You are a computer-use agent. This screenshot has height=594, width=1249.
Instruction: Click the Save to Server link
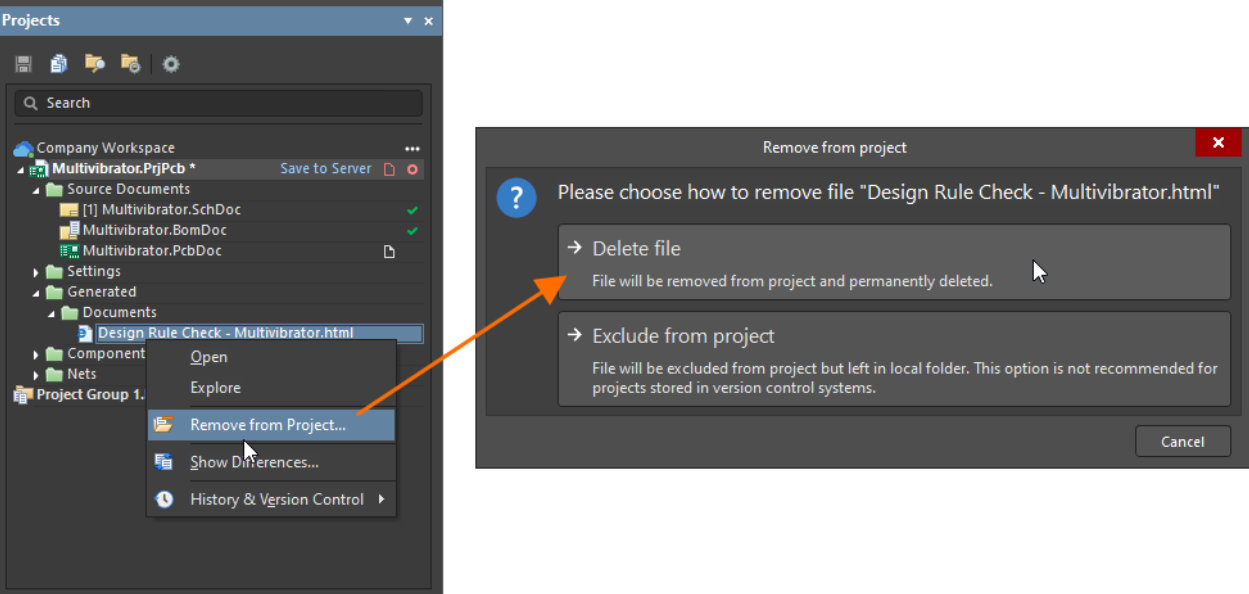pos(325,169)
